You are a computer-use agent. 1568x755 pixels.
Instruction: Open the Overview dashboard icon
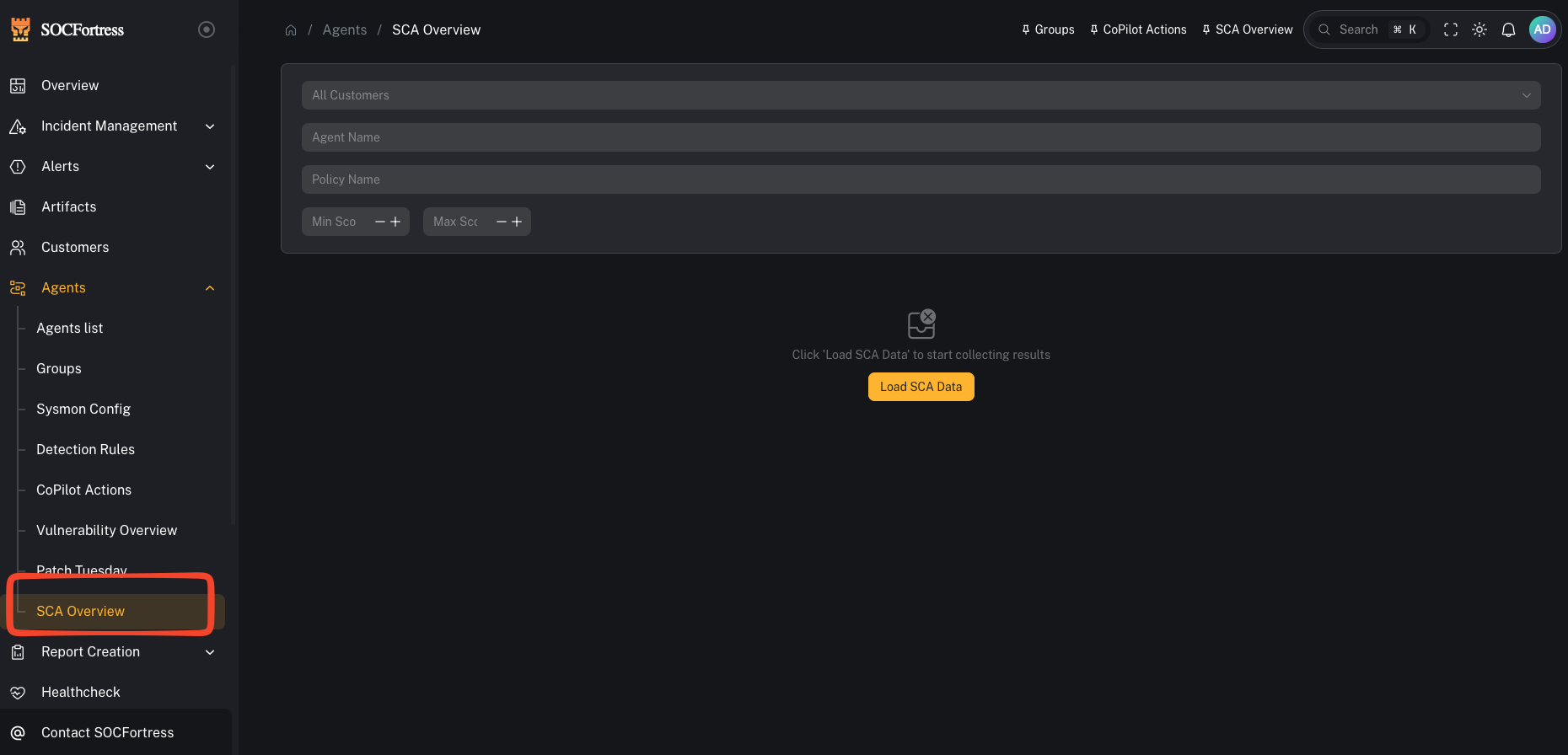[18, 85]
